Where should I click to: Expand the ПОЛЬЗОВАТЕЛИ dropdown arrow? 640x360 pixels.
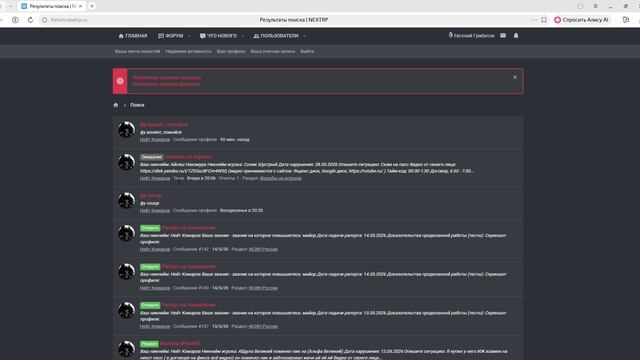[x=305, y=36]
